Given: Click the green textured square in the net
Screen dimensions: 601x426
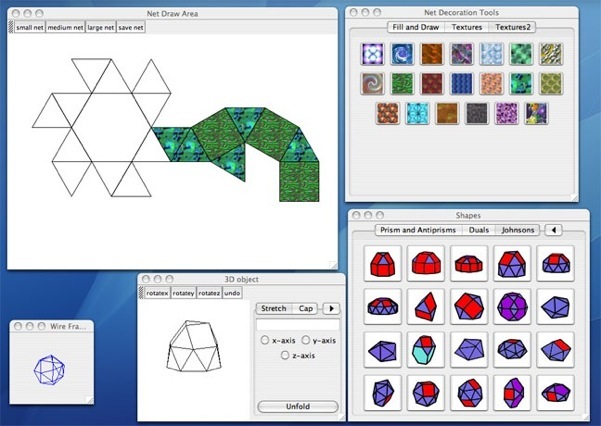Looking at the screenshot, I should pos(299,181).
